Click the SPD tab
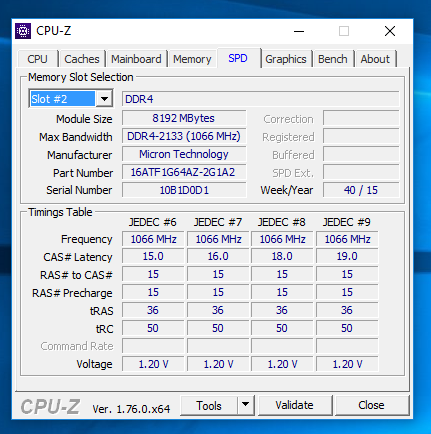Screen dimensions: 431x434 click(x=238, y=58)
